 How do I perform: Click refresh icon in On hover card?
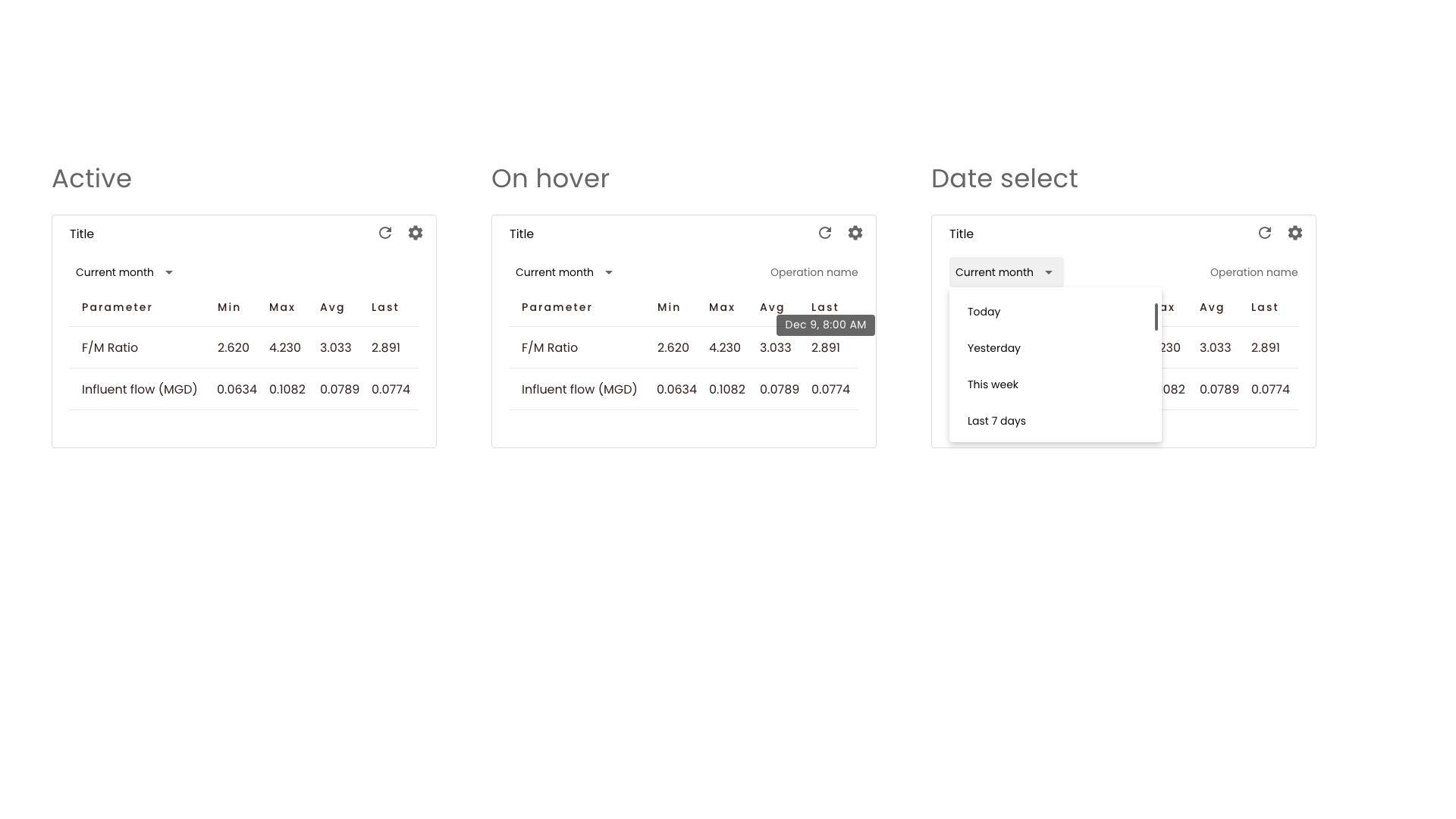825,233
